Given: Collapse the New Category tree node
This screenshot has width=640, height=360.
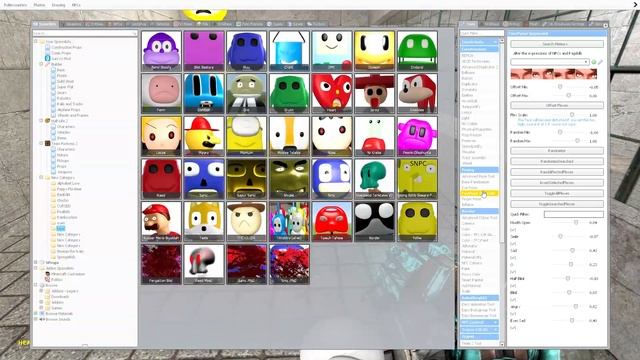Looking at the screenshot, I should click(x=41, y=178).
